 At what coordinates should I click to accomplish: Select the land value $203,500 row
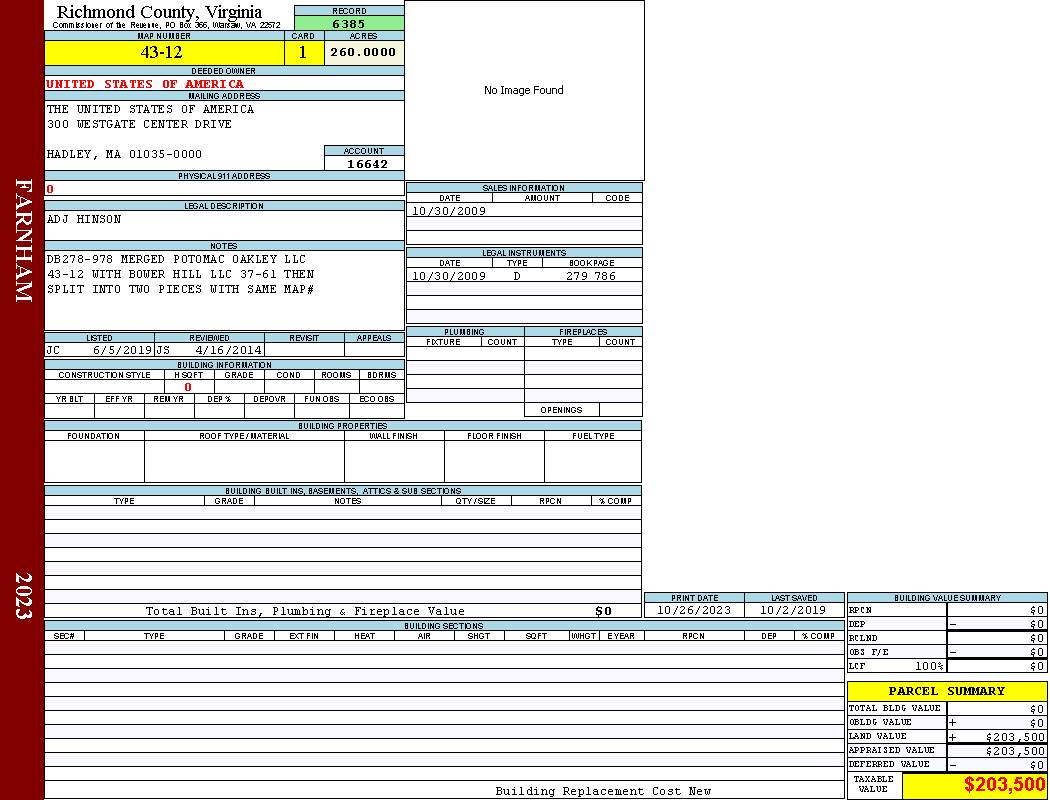pos(946,737)
